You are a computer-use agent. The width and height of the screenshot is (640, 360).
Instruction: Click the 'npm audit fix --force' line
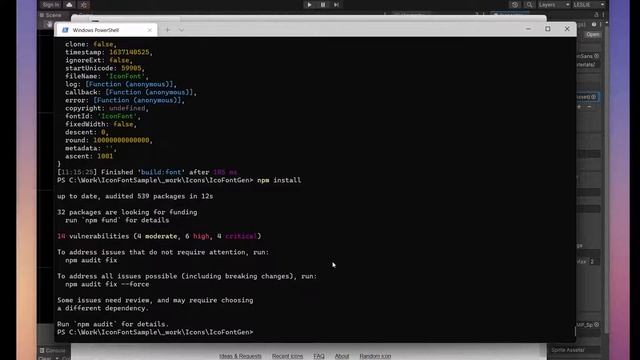(x=107, y=284)
